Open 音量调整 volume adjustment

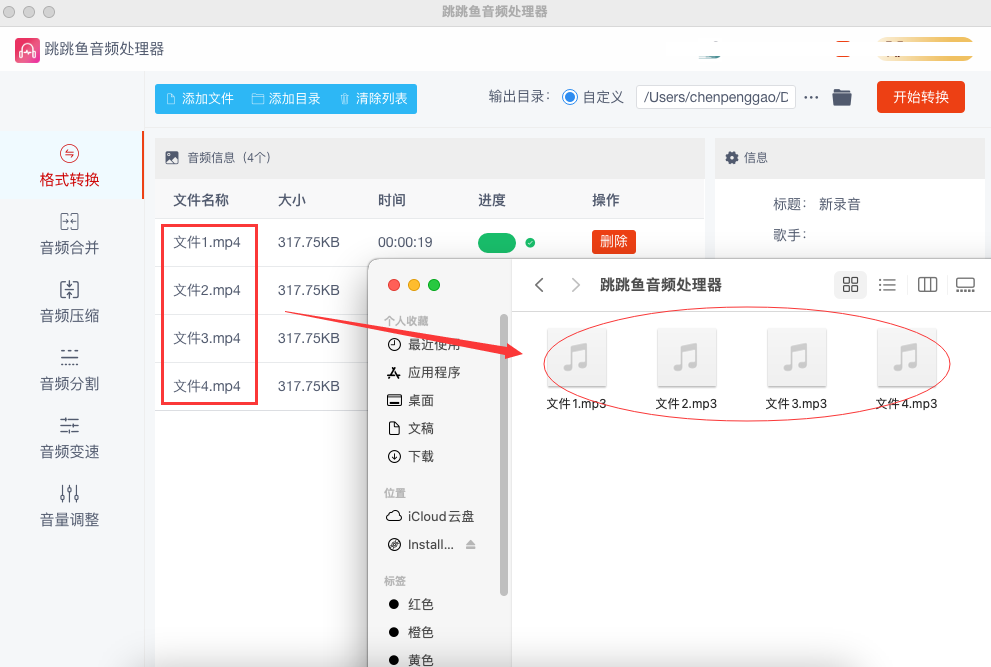(70, 506)
